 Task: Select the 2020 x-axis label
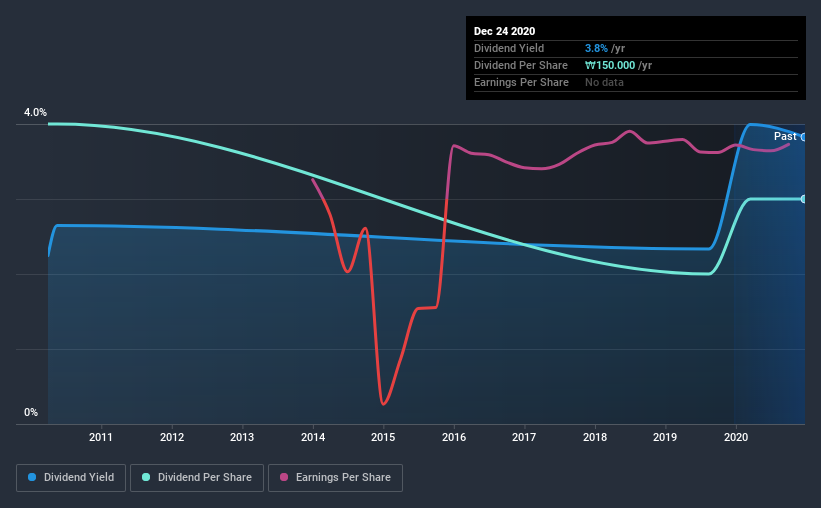click(x=736, y=437)
